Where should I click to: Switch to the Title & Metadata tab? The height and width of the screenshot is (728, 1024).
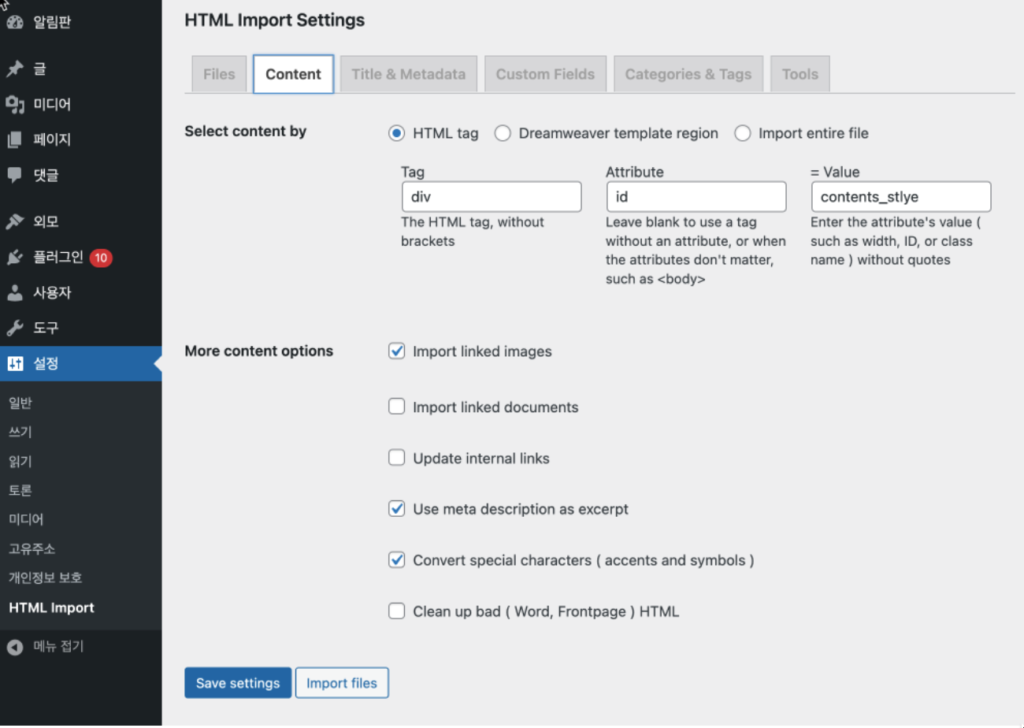(x=408, y=74)
